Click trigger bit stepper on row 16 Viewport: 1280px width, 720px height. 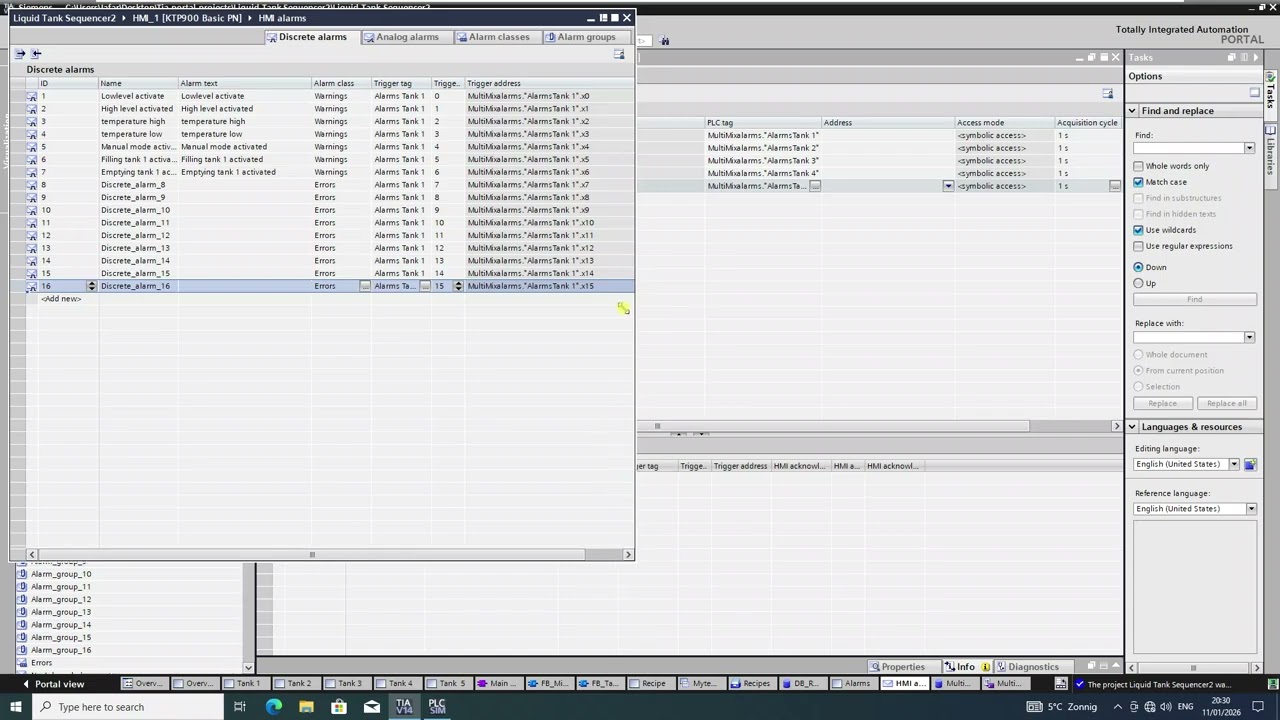tap(458, 286)
